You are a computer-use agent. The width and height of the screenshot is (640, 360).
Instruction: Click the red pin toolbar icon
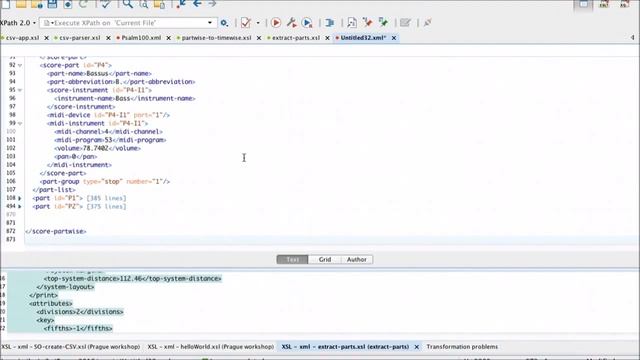367,22
